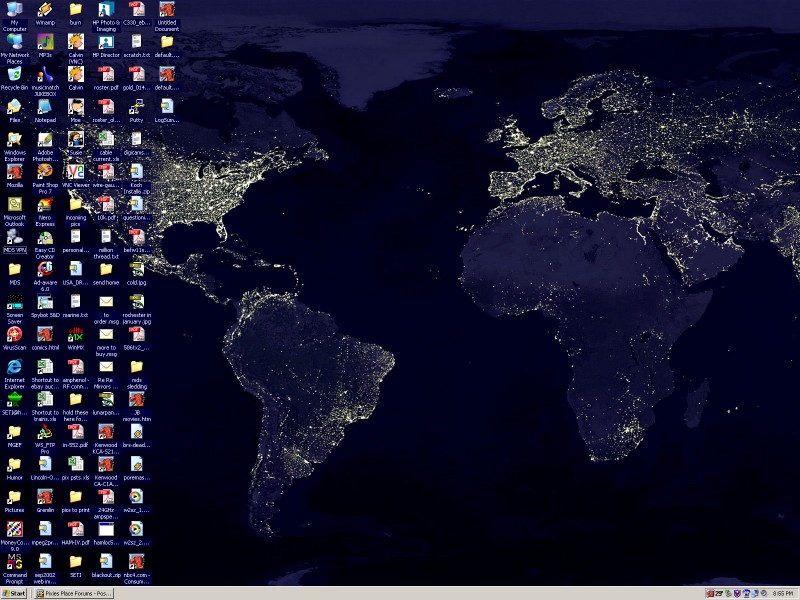Launch the WS_FTP Pro shortcut
Screen dimensions: 800x600
[x=45, y=432]
